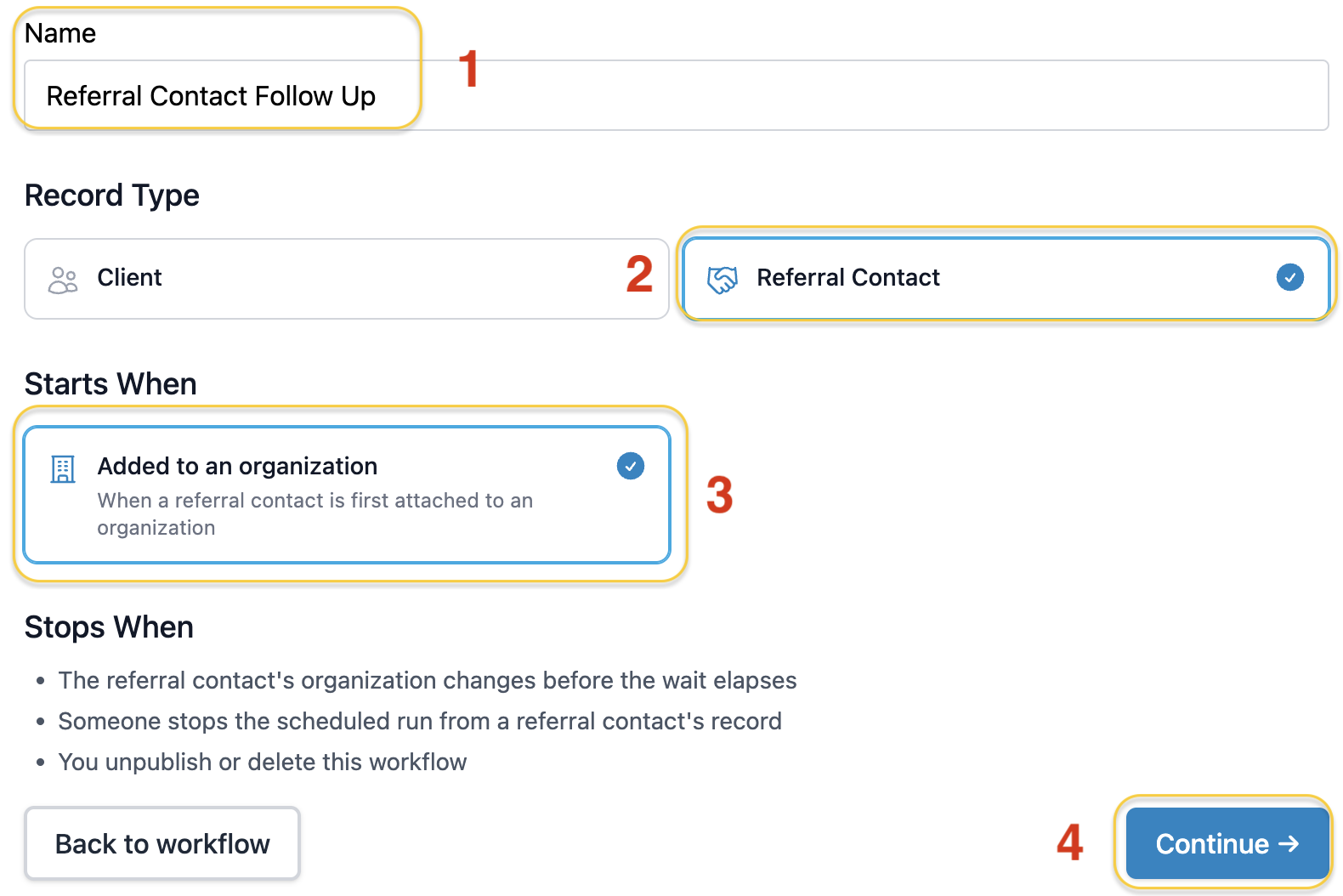The height and width of the screenshot is (896, 1343).
Task: Select the Referral Contact label text
Action: (x=848, y=277)
